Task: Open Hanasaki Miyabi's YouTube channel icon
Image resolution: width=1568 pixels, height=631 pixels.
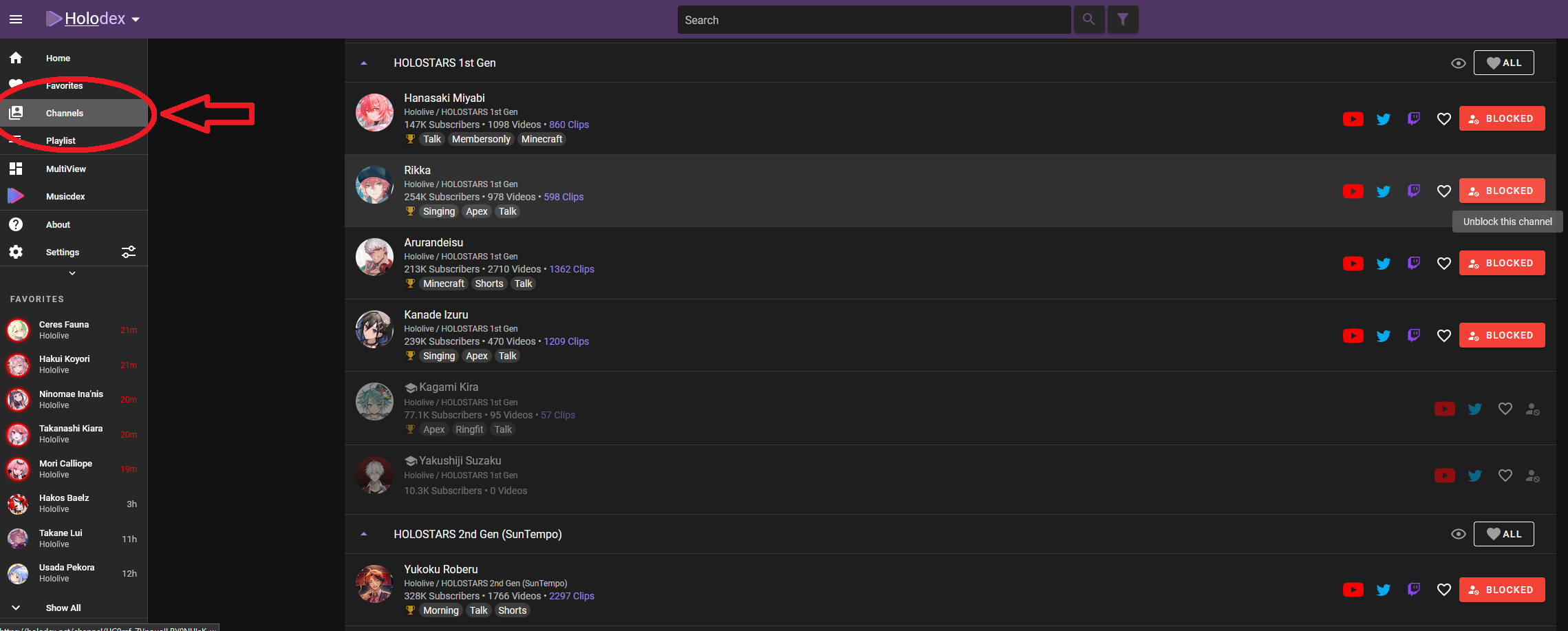Action: [1353, 119]
